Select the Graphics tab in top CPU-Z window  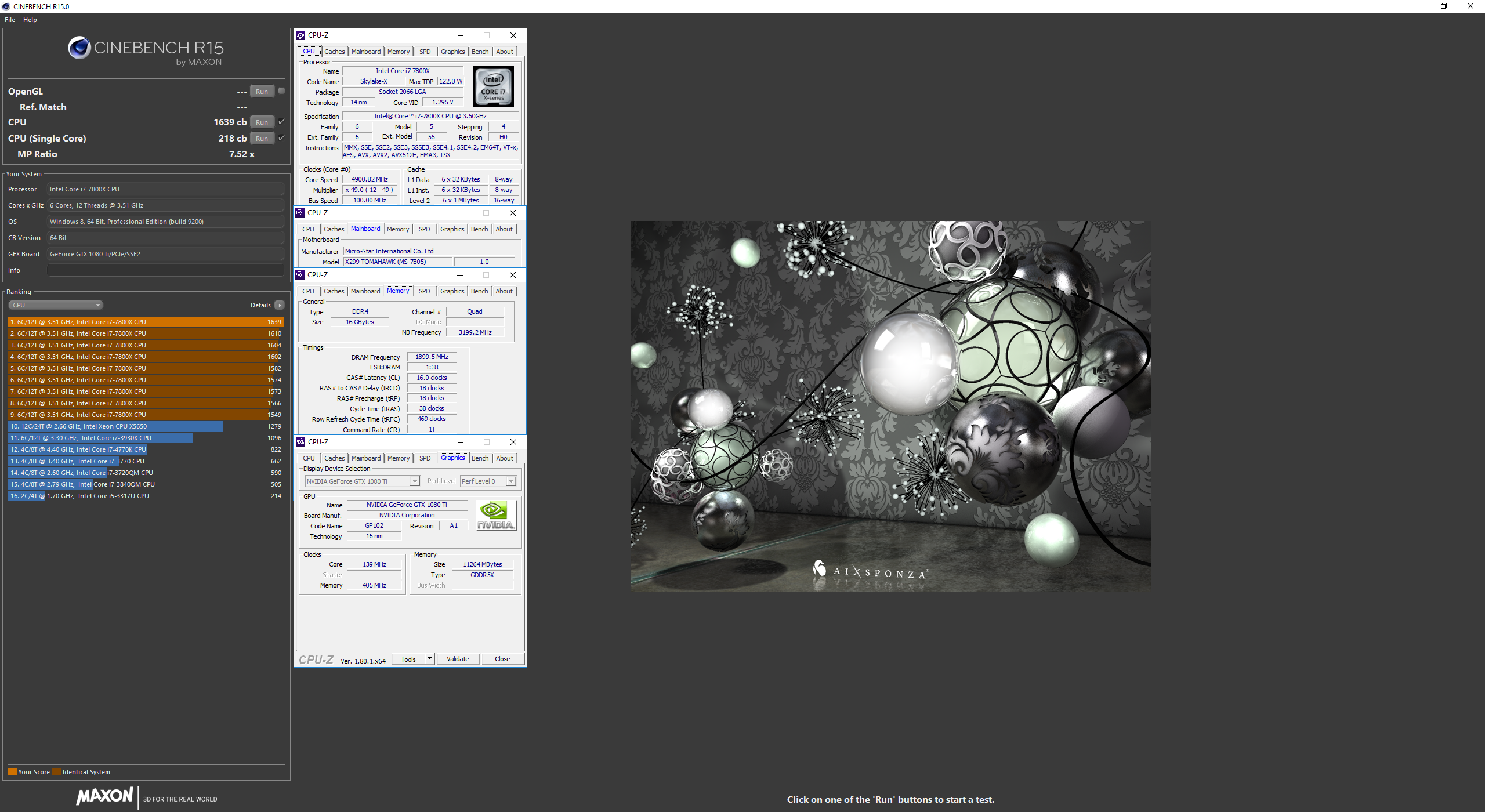[452, 52]
